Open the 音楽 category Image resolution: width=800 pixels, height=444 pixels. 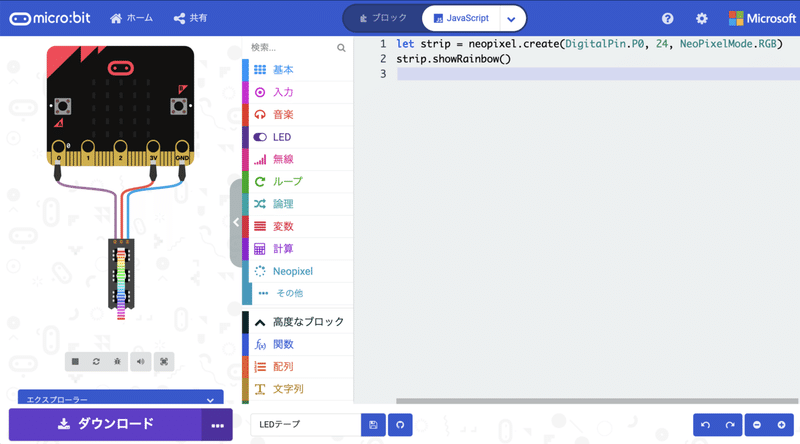pyautogui.click(x=298, y=115)
